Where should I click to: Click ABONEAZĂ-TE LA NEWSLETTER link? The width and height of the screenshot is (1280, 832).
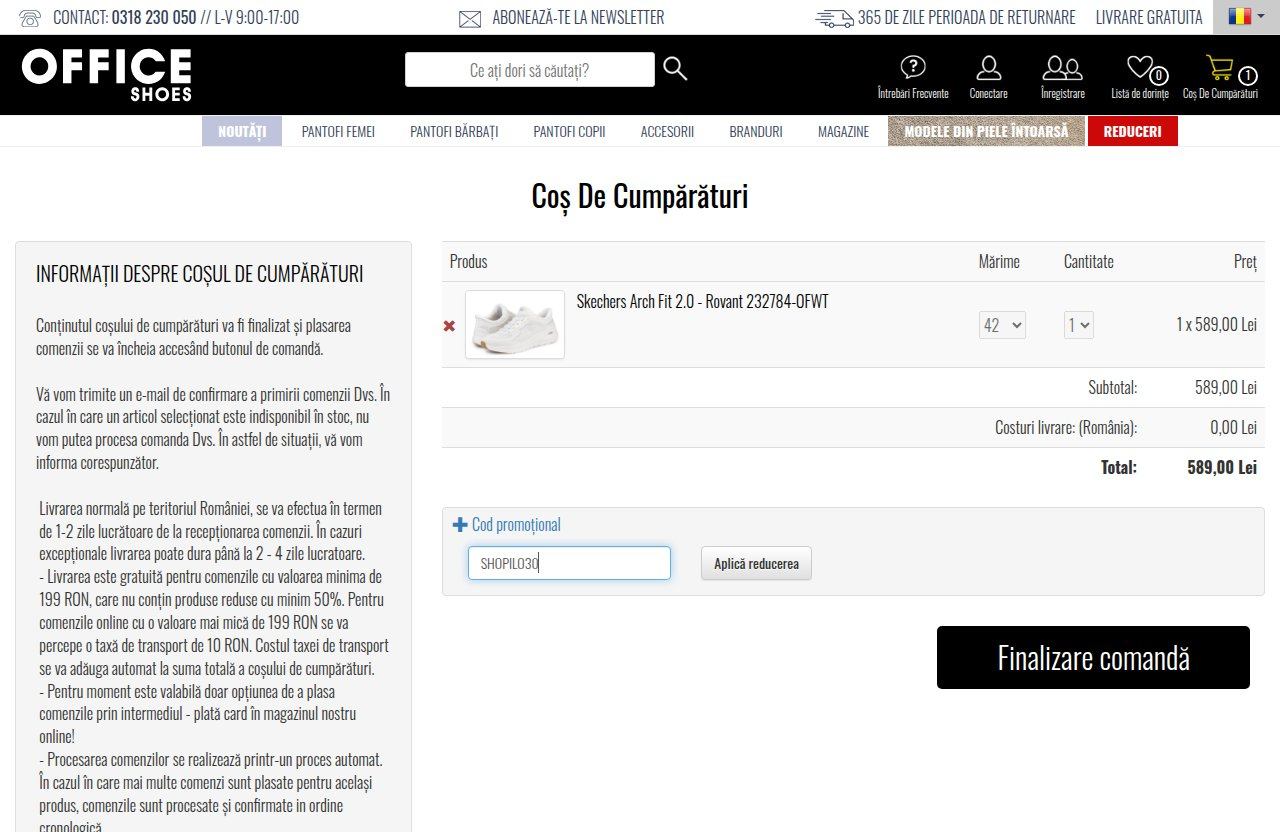click(x=578, y=17)
